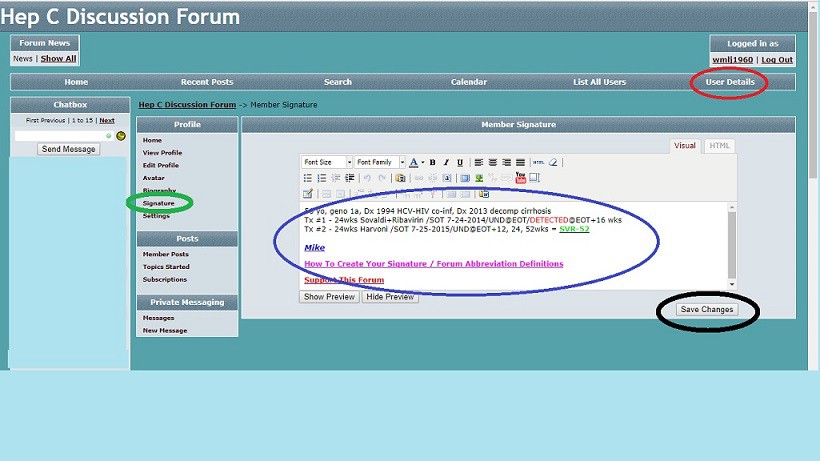
Task: Toggle bold formatting in the editor
Action: pyautogui.click(x=432, y=163)
